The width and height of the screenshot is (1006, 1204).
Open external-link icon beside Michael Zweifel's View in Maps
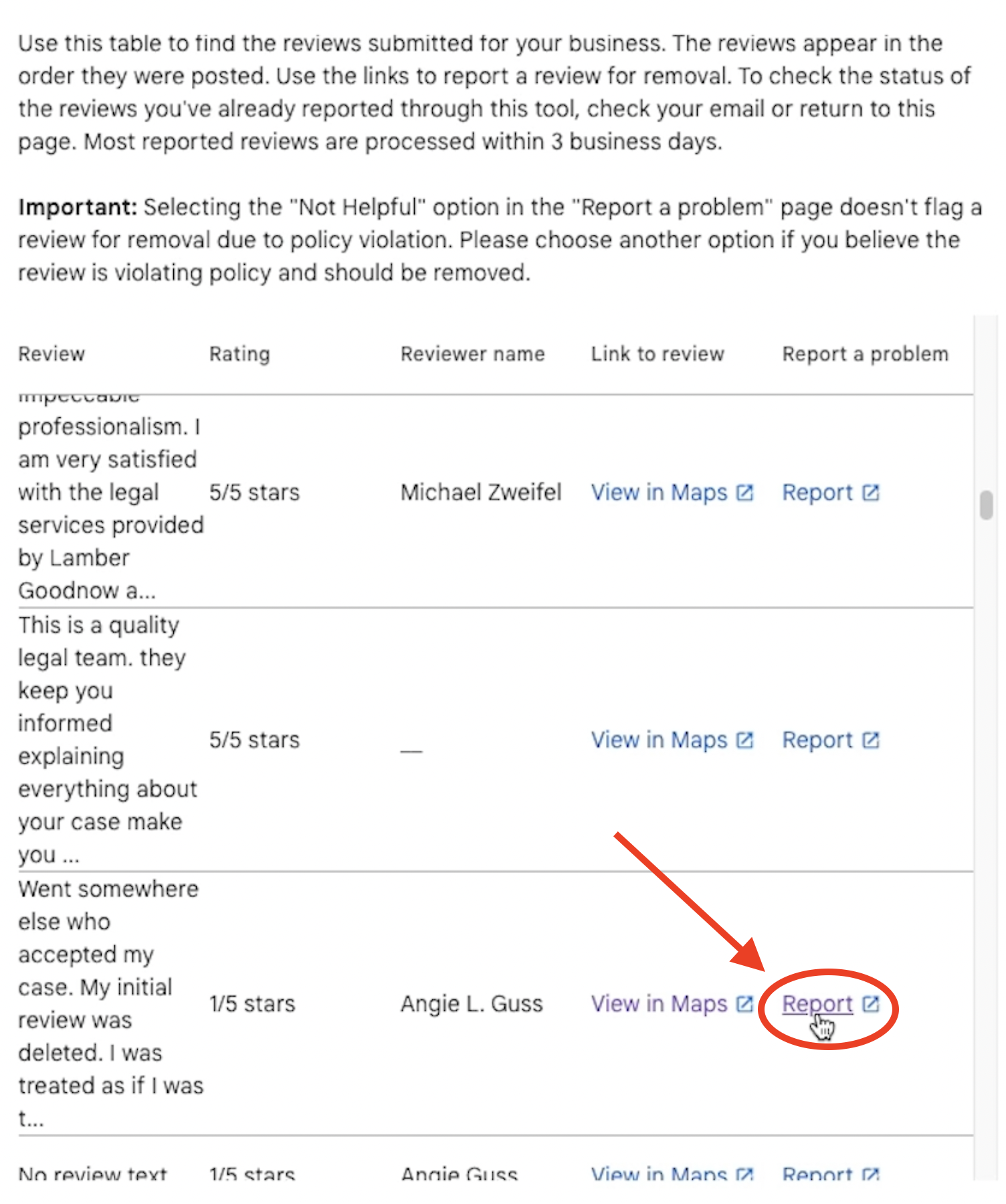click(x=744, y=493)
